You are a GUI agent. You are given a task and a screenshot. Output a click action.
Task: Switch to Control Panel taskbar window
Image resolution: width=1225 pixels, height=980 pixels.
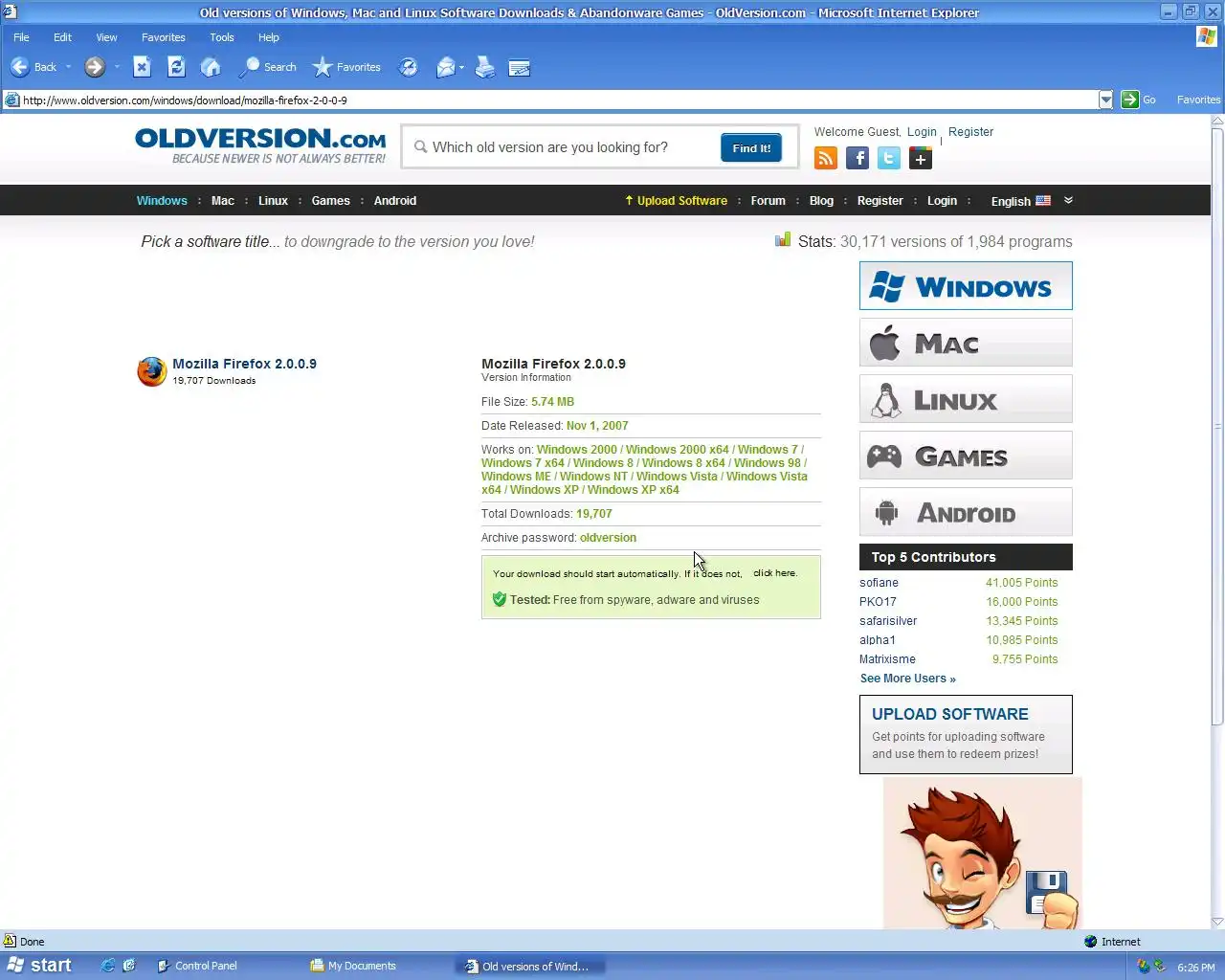[197, 966]
